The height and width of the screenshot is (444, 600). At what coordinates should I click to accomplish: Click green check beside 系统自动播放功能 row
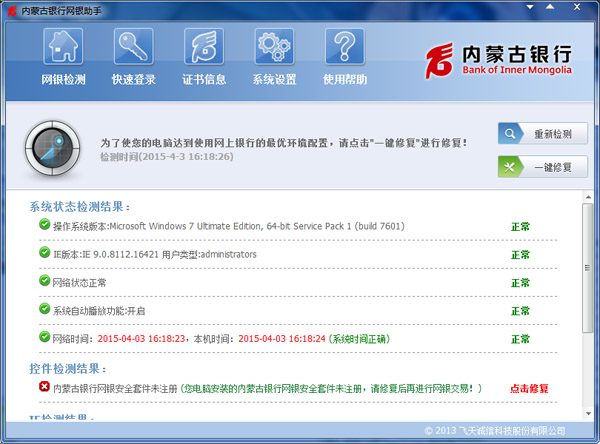(44, 309)
